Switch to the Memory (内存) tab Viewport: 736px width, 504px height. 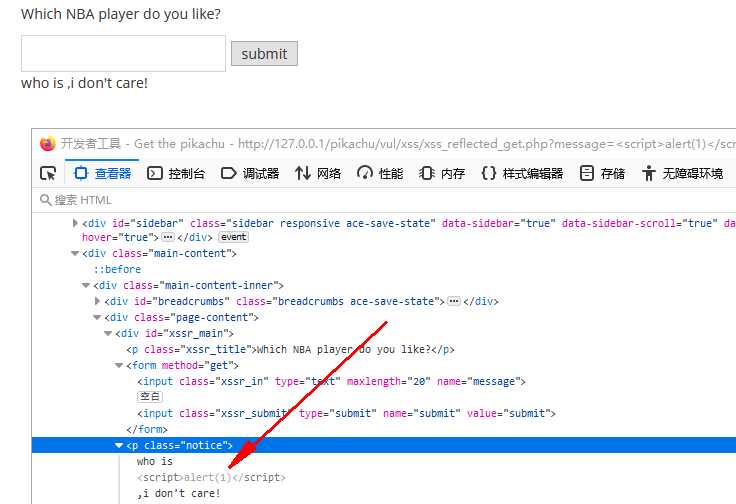pyautogui.click(x=442, y=174)
